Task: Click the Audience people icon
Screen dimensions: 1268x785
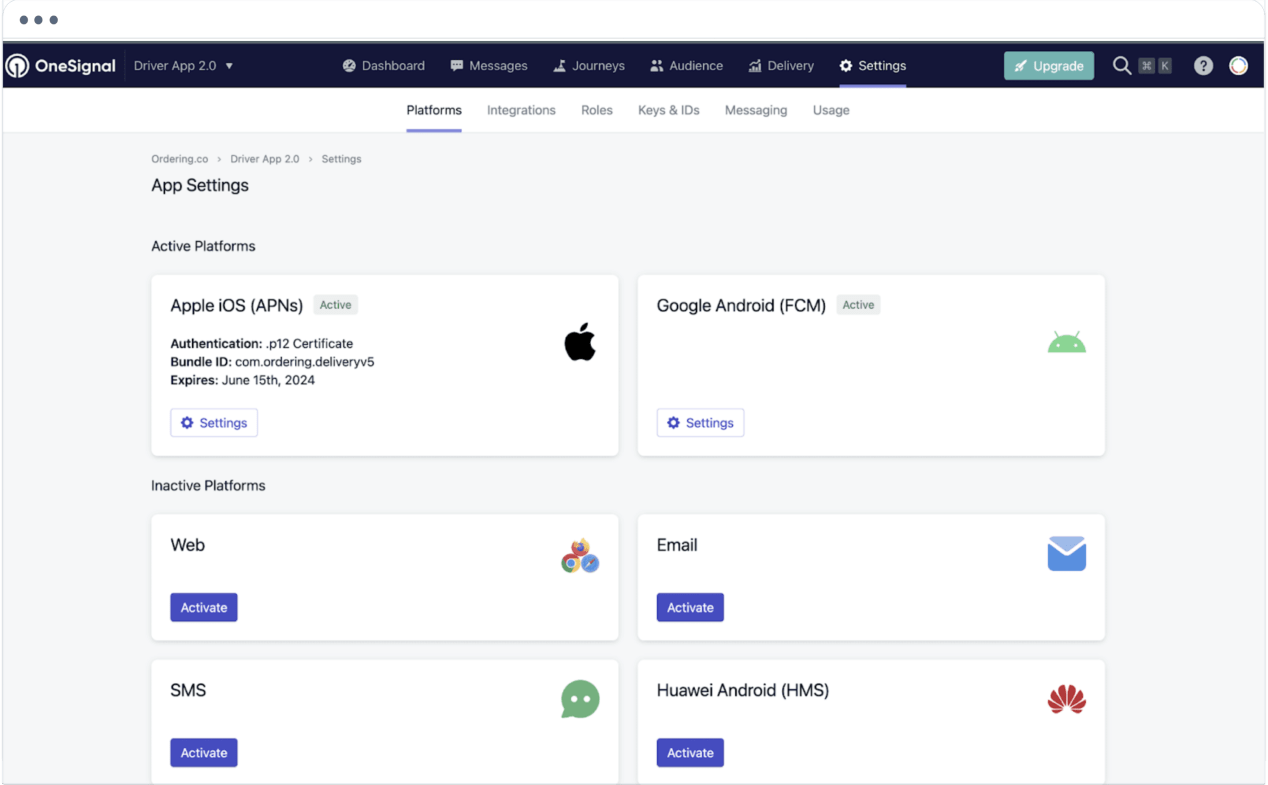Action: tap(657, 66)
